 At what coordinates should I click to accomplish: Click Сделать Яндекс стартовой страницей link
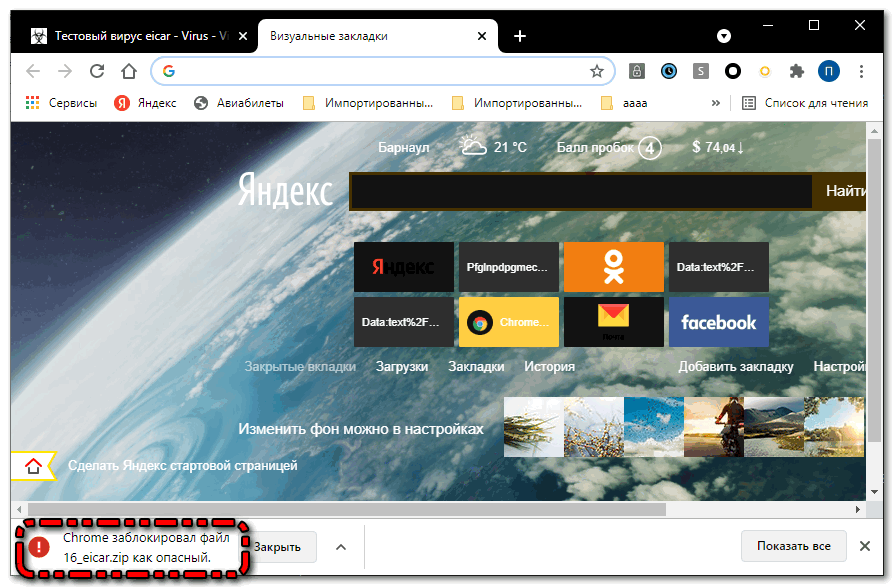click(x=183, y=465)
